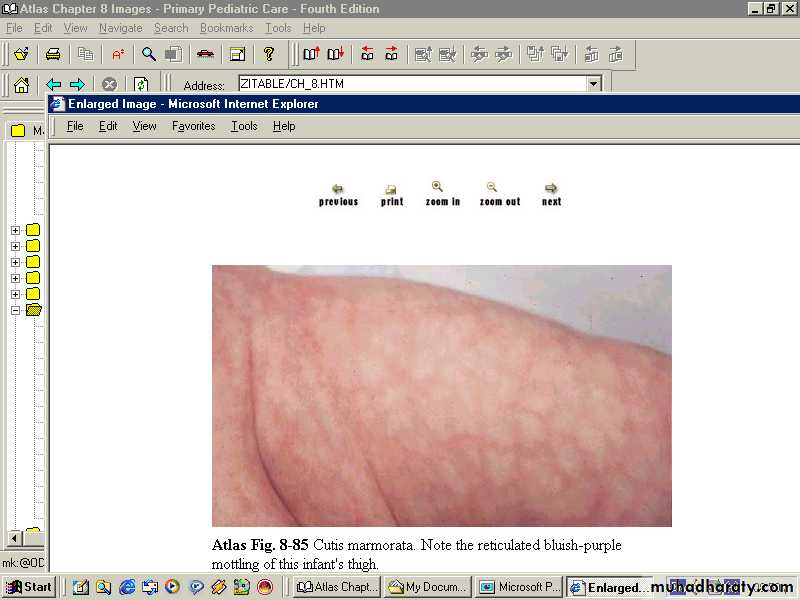Click the Address input field
The image size is (800, 600).
tap(410, 85)
